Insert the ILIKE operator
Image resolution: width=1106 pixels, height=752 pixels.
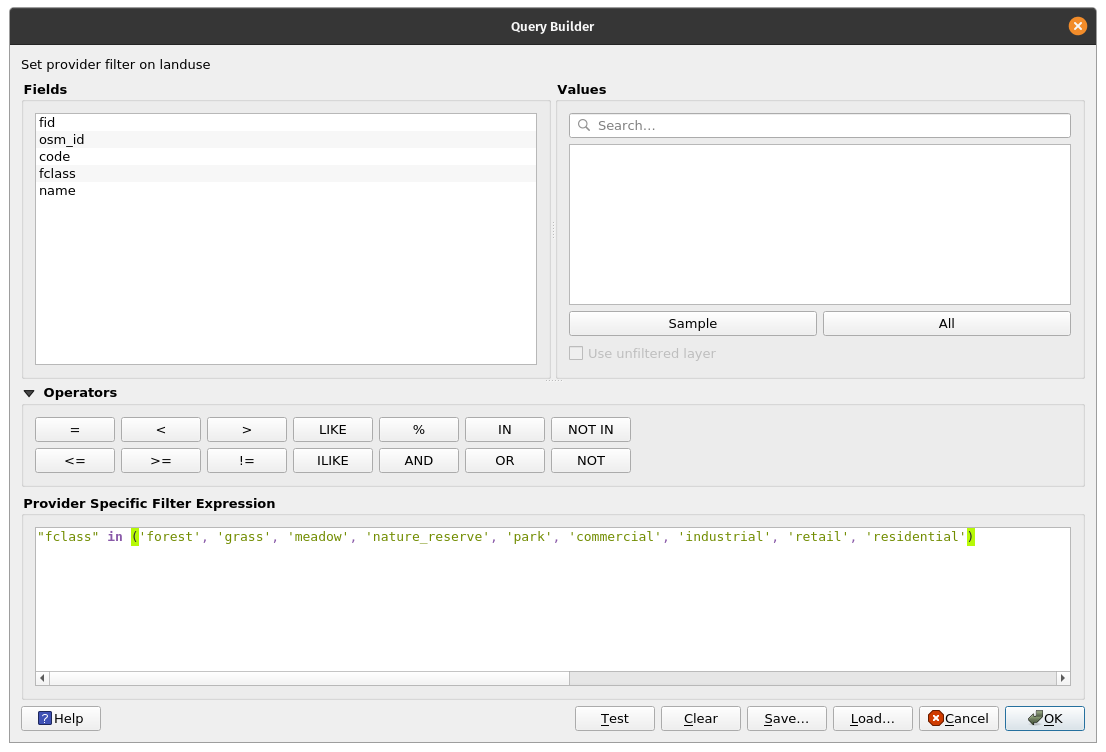(332, 460)
